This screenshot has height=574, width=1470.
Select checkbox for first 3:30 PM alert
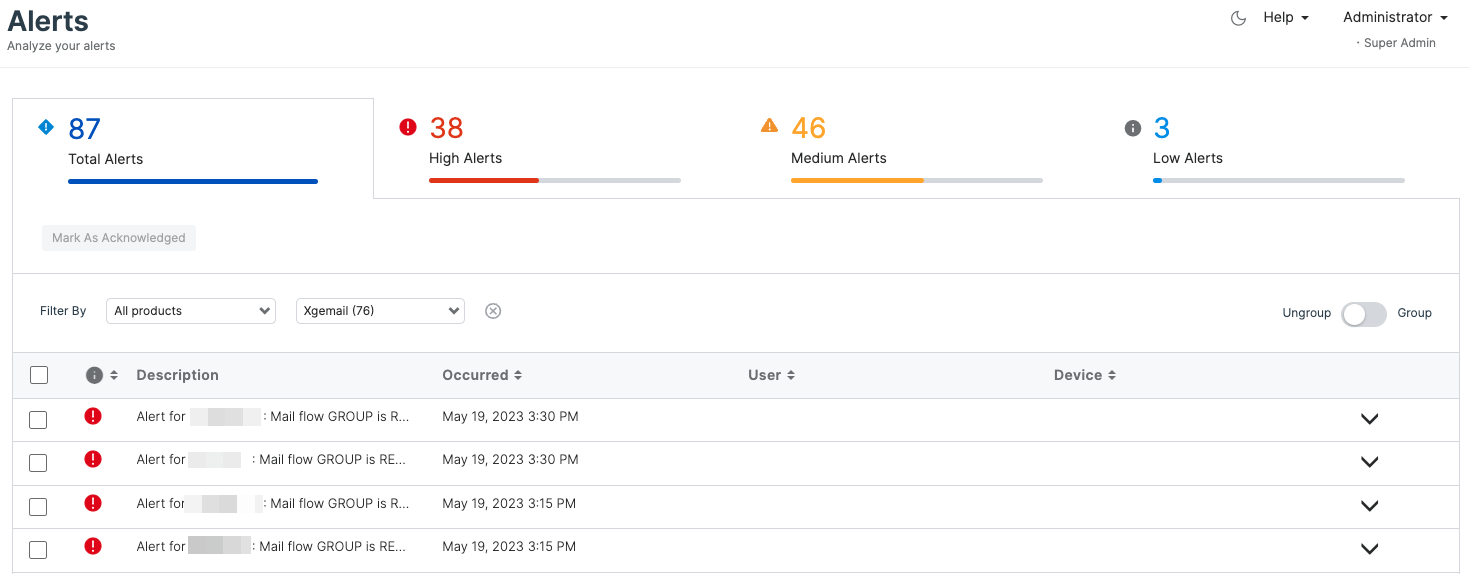38,420
